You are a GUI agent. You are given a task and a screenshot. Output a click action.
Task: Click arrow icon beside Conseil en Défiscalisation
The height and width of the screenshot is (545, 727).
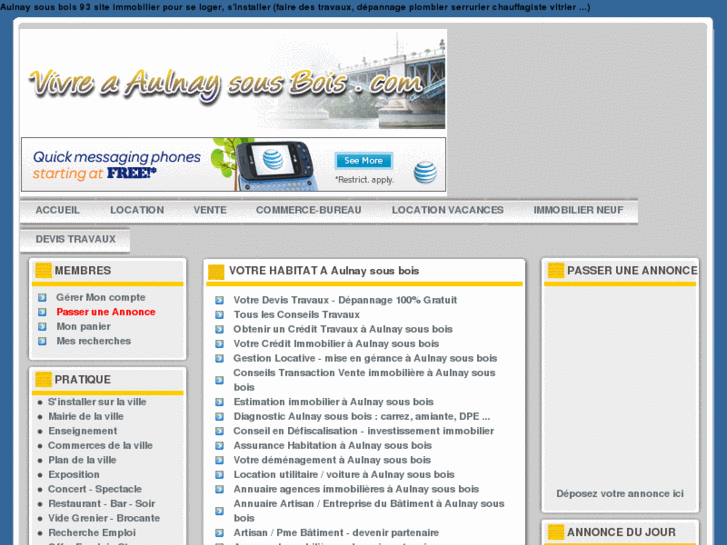[x=219, y=431]
